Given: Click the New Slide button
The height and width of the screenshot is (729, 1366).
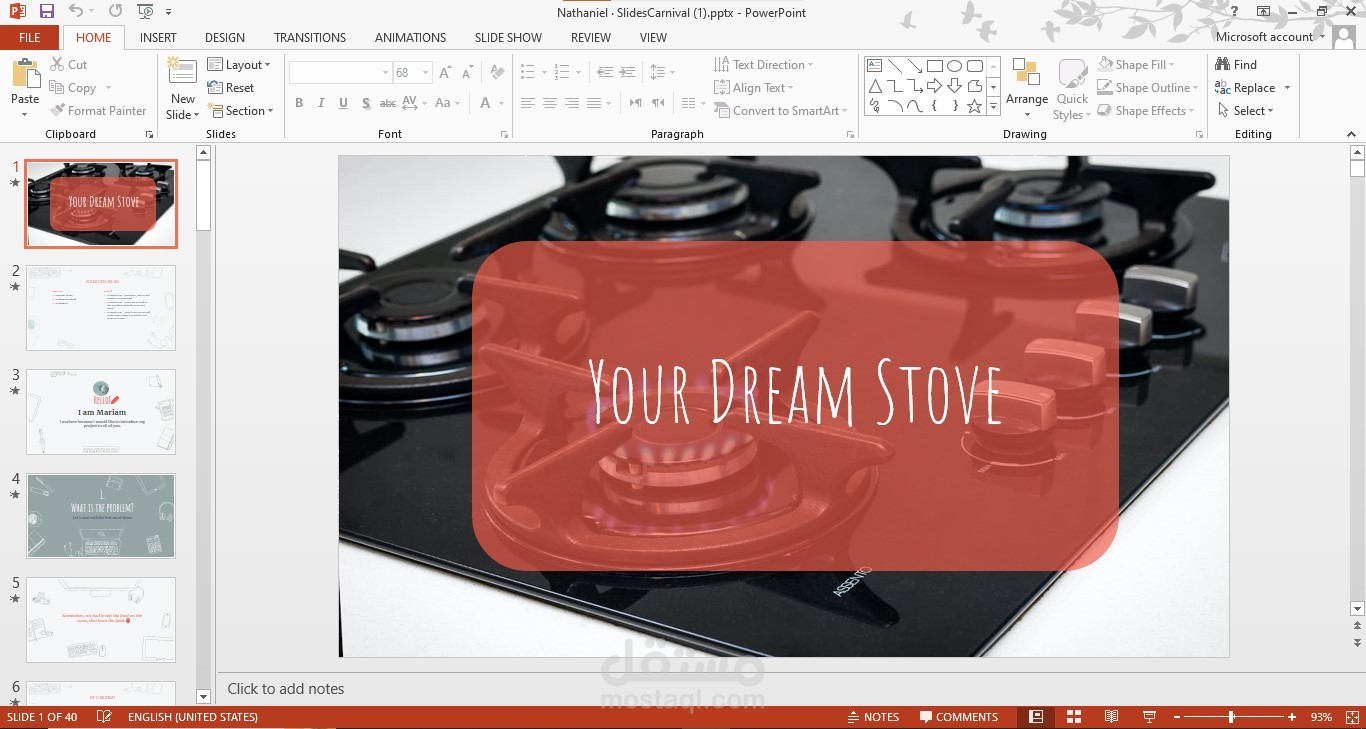Looking at the screenshot, I should click(x=182, y=89).
